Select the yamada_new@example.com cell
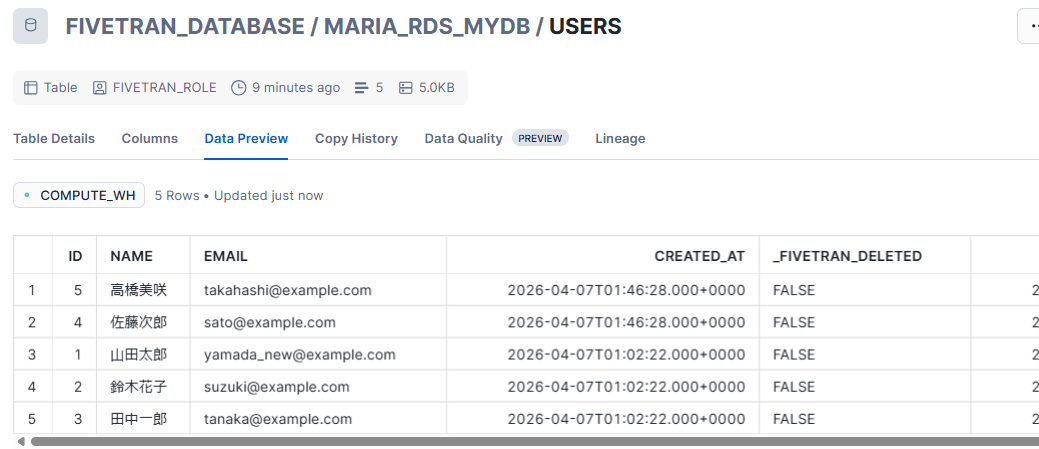 click(x=300, y=354)
